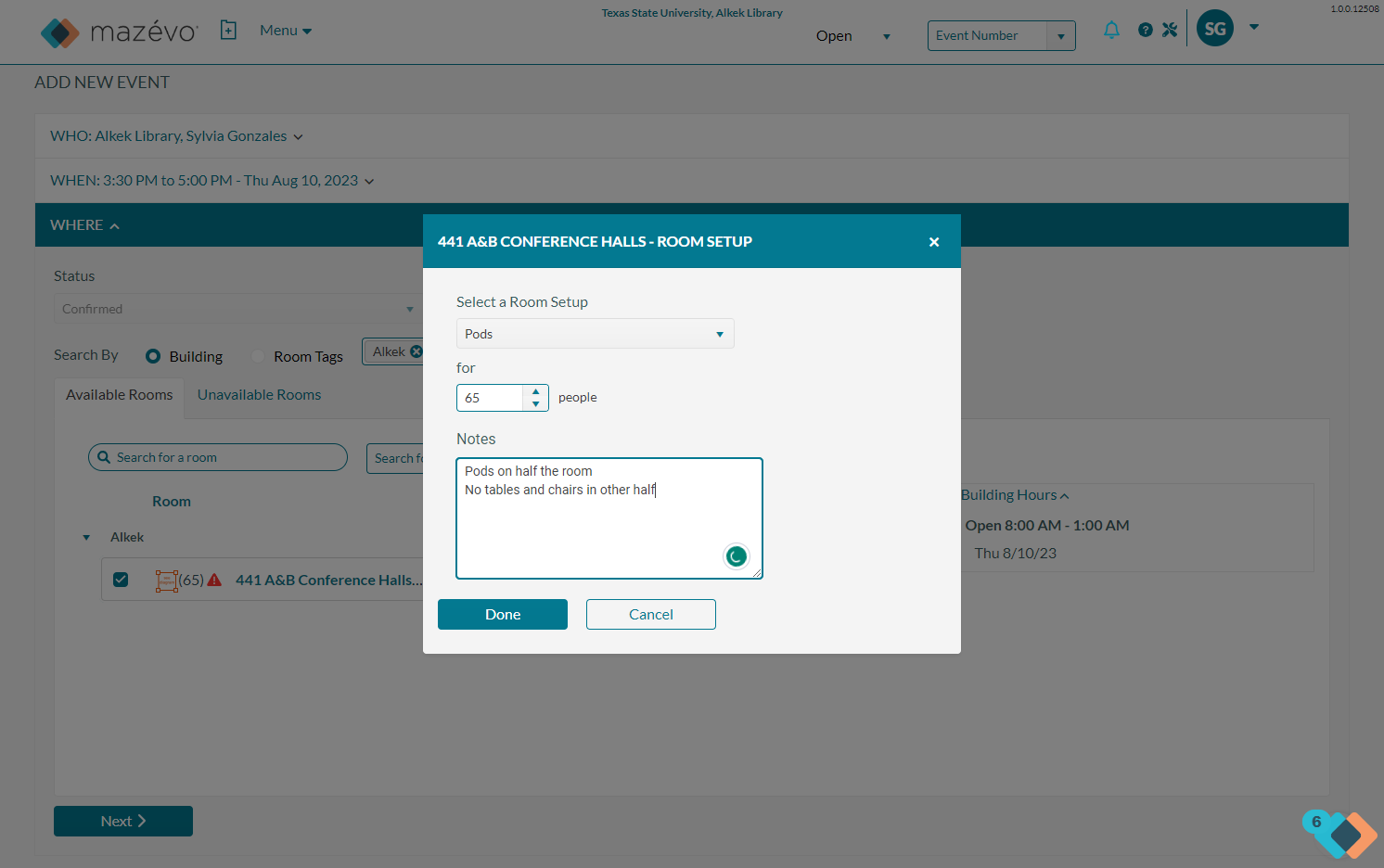1384x868 pixels.
Task: Collapse the Alkek building group
Action: pyautogui.click(x=86, y=538)
